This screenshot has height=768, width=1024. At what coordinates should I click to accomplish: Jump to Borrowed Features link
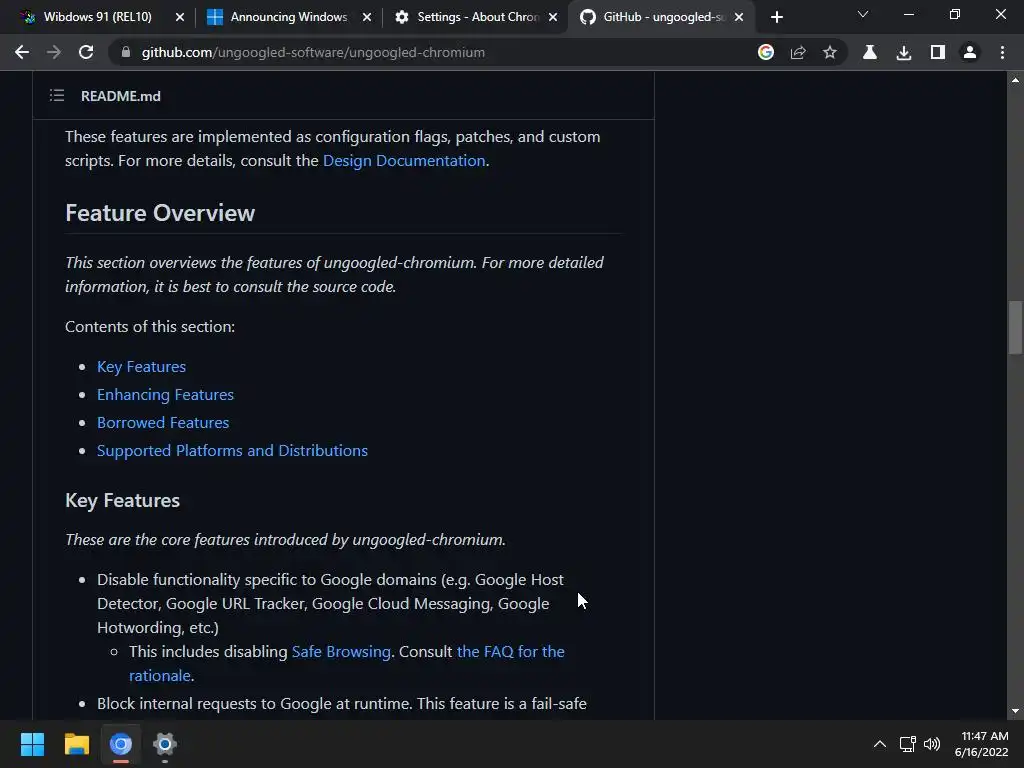pyautogui.click(x=163, y=423)
